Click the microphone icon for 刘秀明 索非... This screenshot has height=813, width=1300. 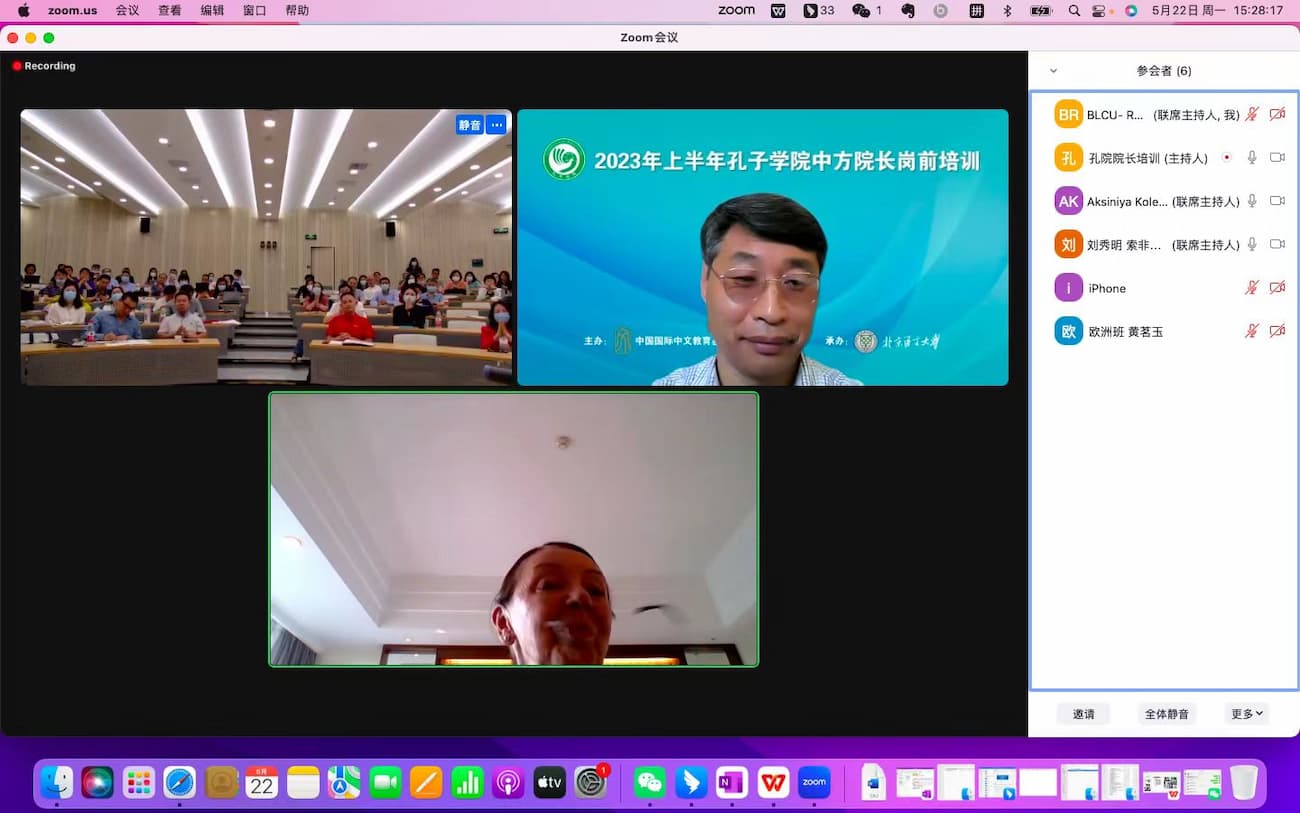[1251, 244]
